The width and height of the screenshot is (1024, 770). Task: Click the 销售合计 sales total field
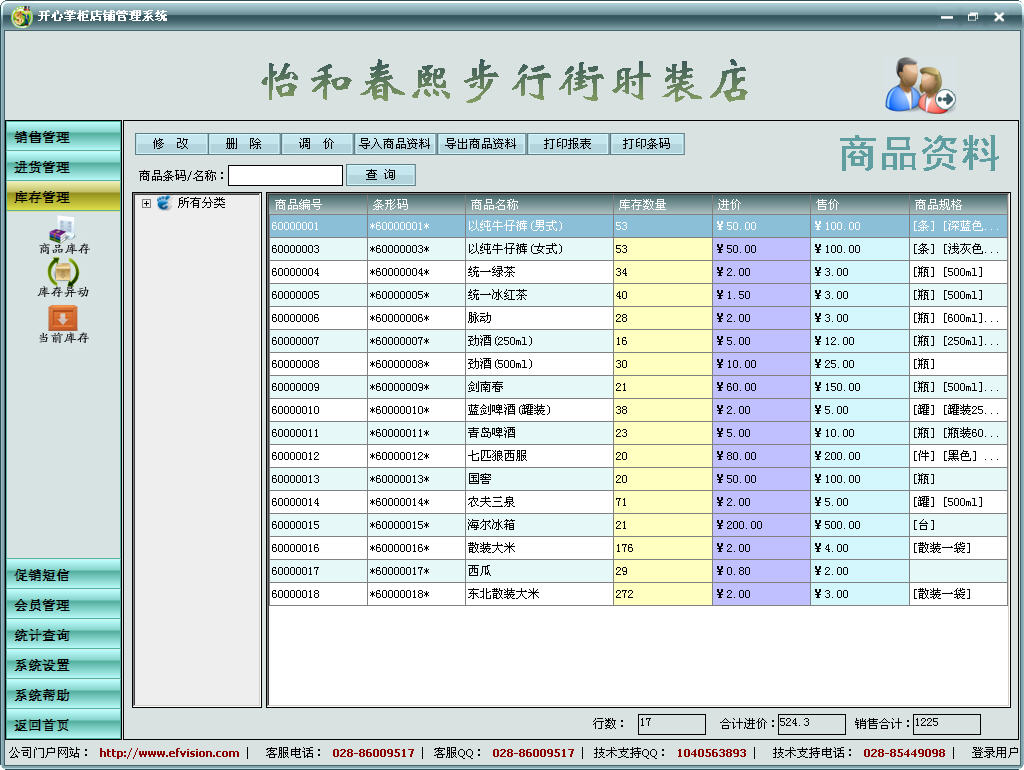pyautogui.click(x=947, y=724)
